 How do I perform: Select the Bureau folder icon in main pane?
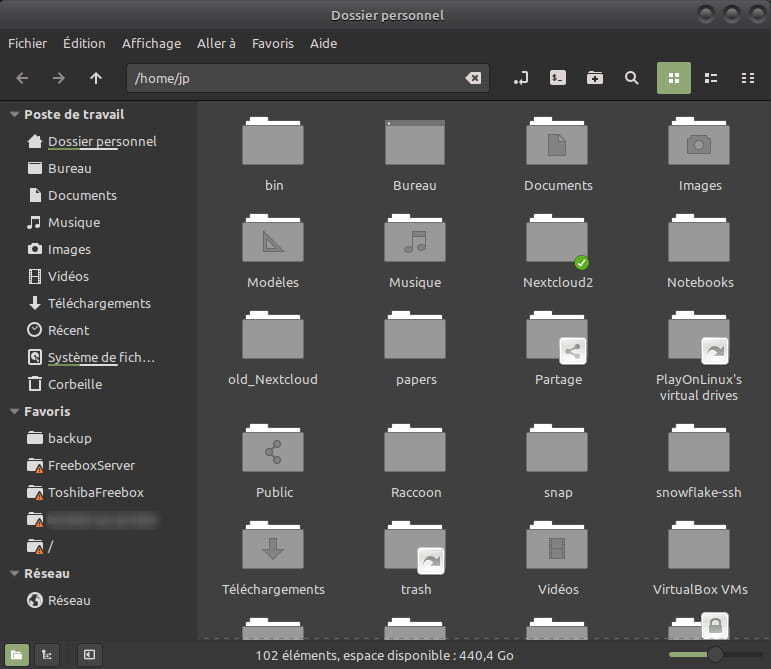[415, 142]
